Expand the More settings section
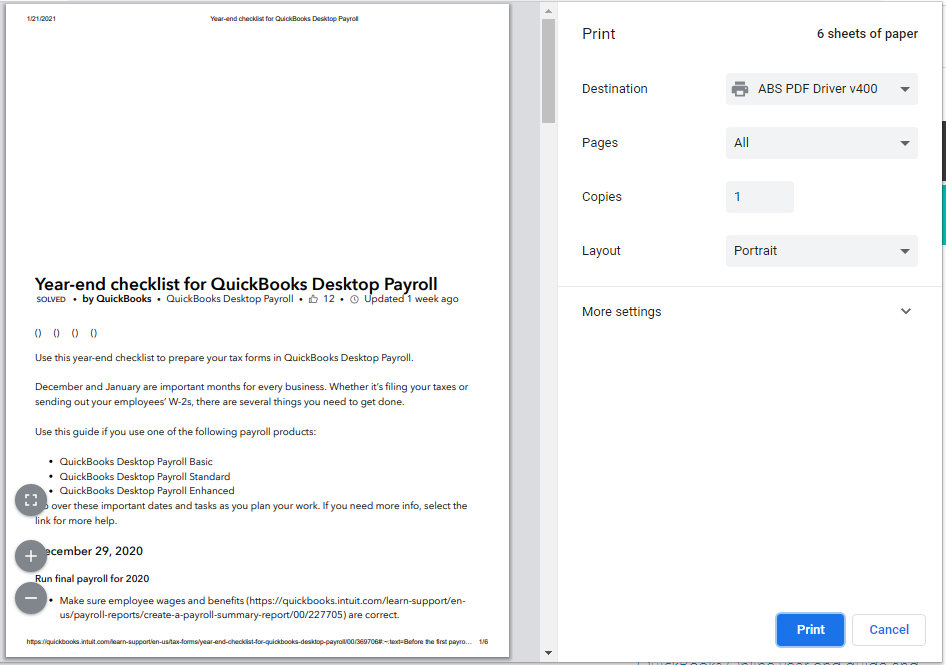 (x=747, y=311)
